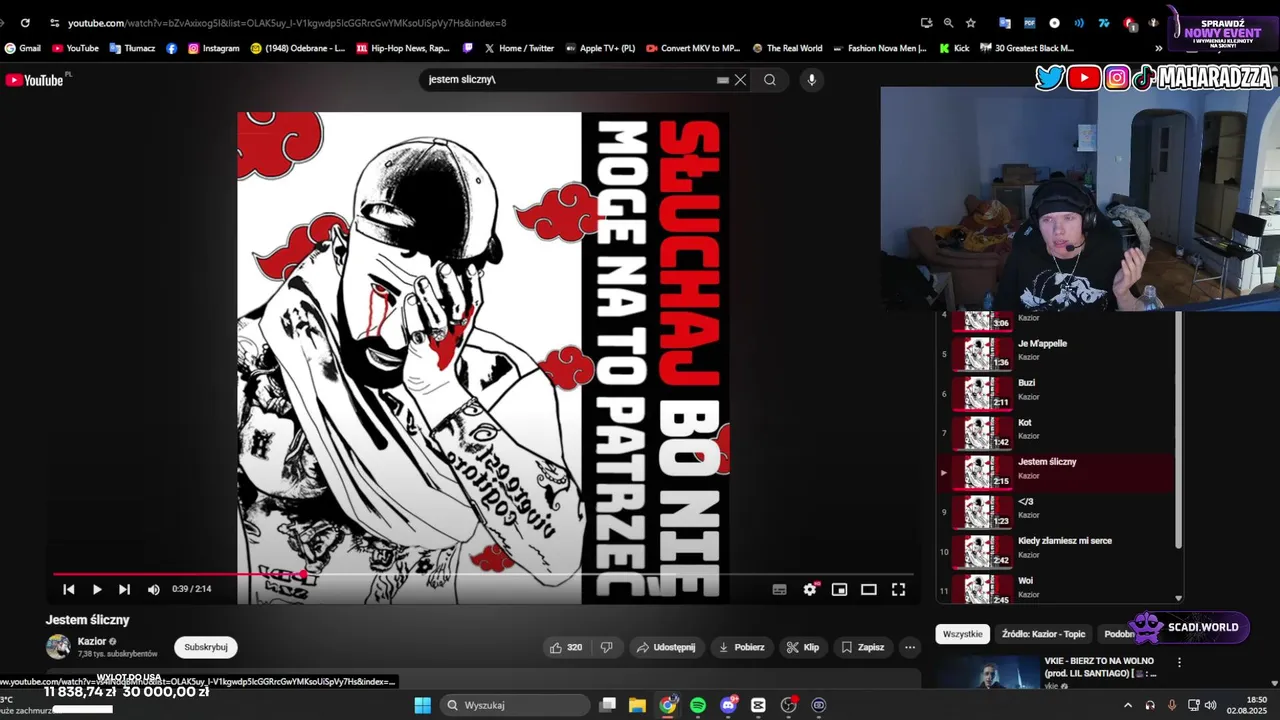Click the YouTube search input field
This screenshot has width=1280, height=720.
(x=570, y=80)
